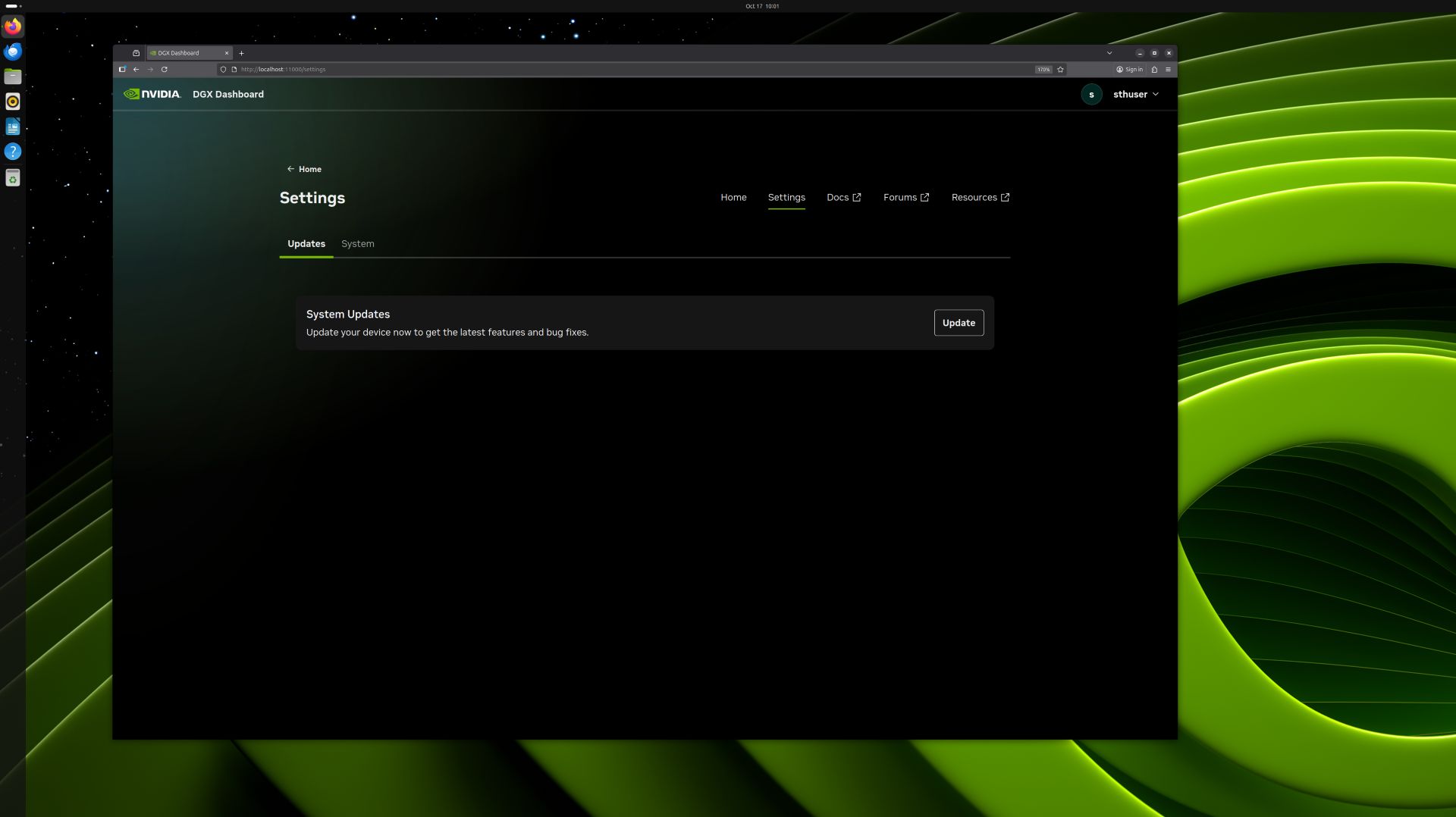Image resolution: width=1456 pixels, height=817 pixels.
Task: Click the 'Update your device now' description
Action: 447,332
